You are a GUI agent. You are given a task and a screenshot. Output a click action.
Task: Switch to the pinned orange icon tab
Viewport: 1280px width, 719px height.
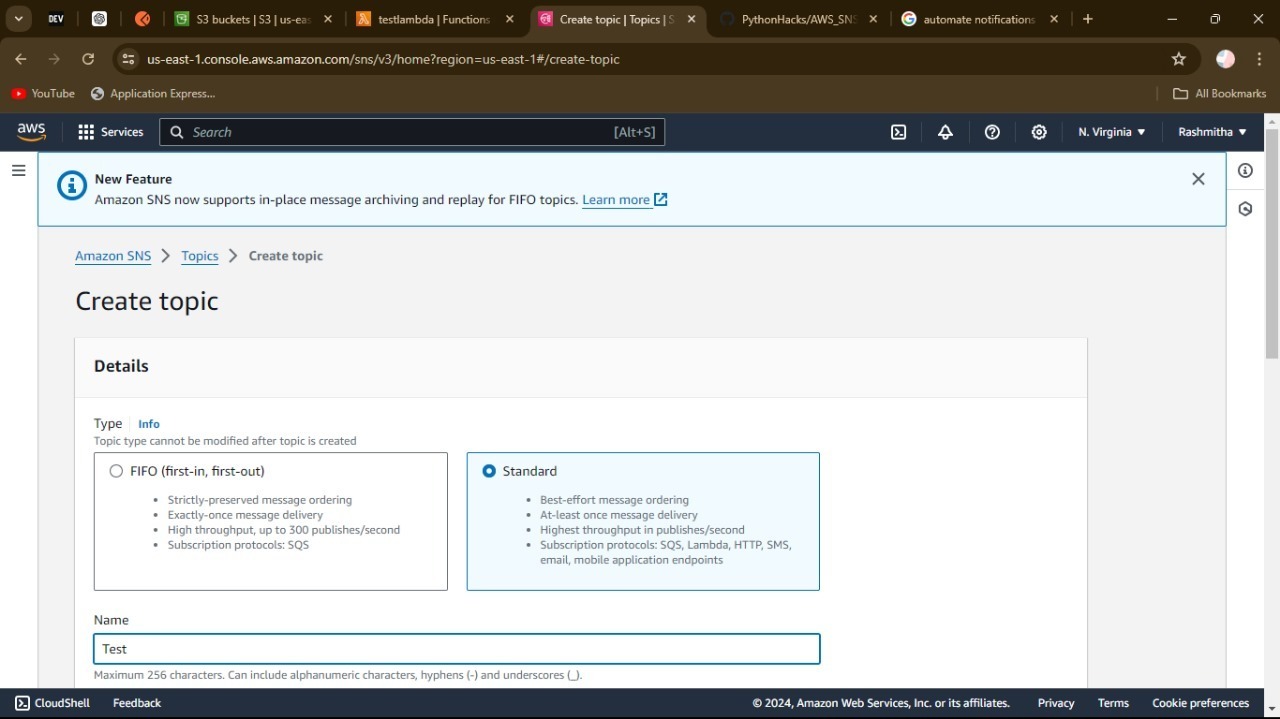click(x=142, y=19)
